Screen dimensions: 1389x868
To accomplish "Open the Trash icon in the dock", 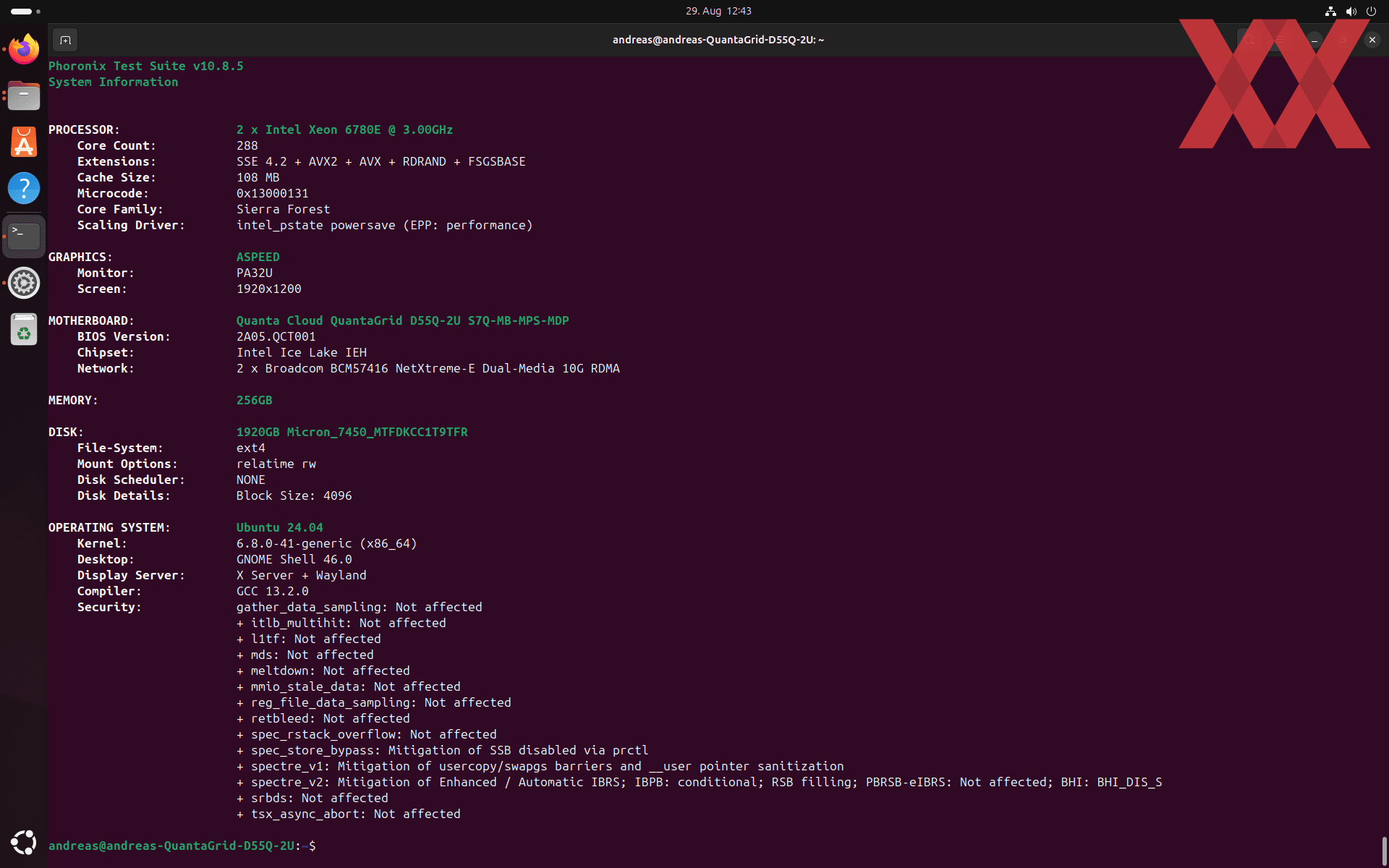I will pos(24,330).
